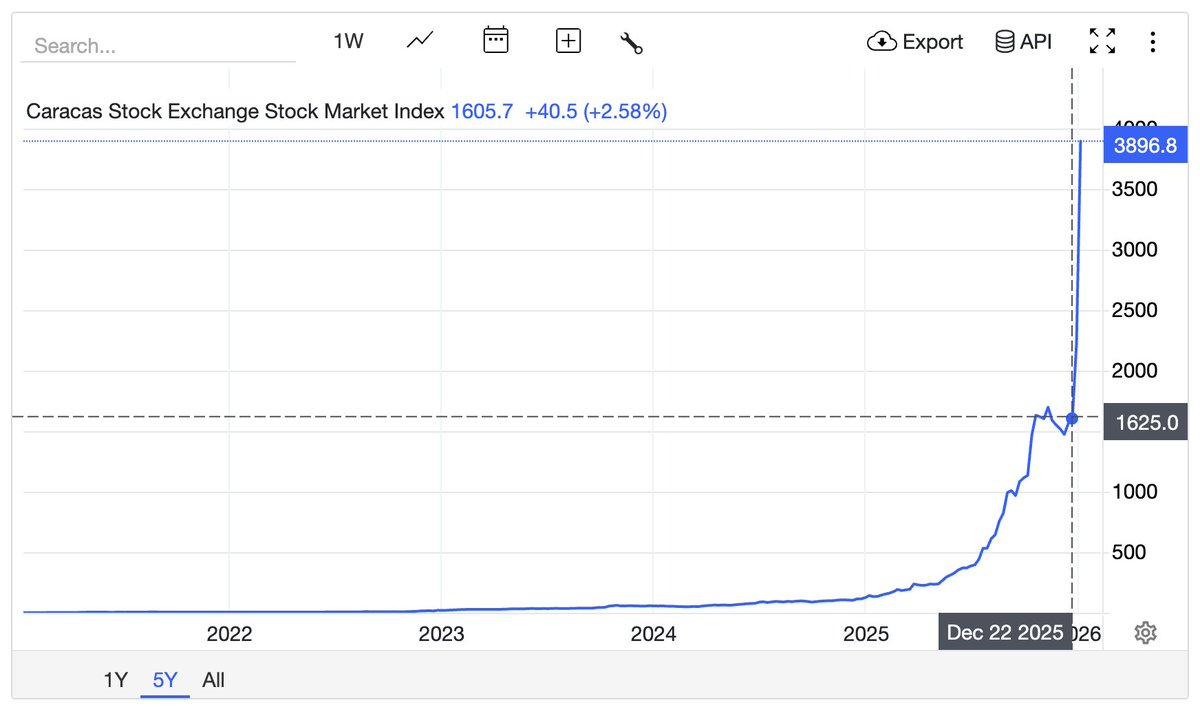The width and height of the screenshot is (1200, 707).
Task: Open the wrench tools icon
Action: [x=631, y=42]
